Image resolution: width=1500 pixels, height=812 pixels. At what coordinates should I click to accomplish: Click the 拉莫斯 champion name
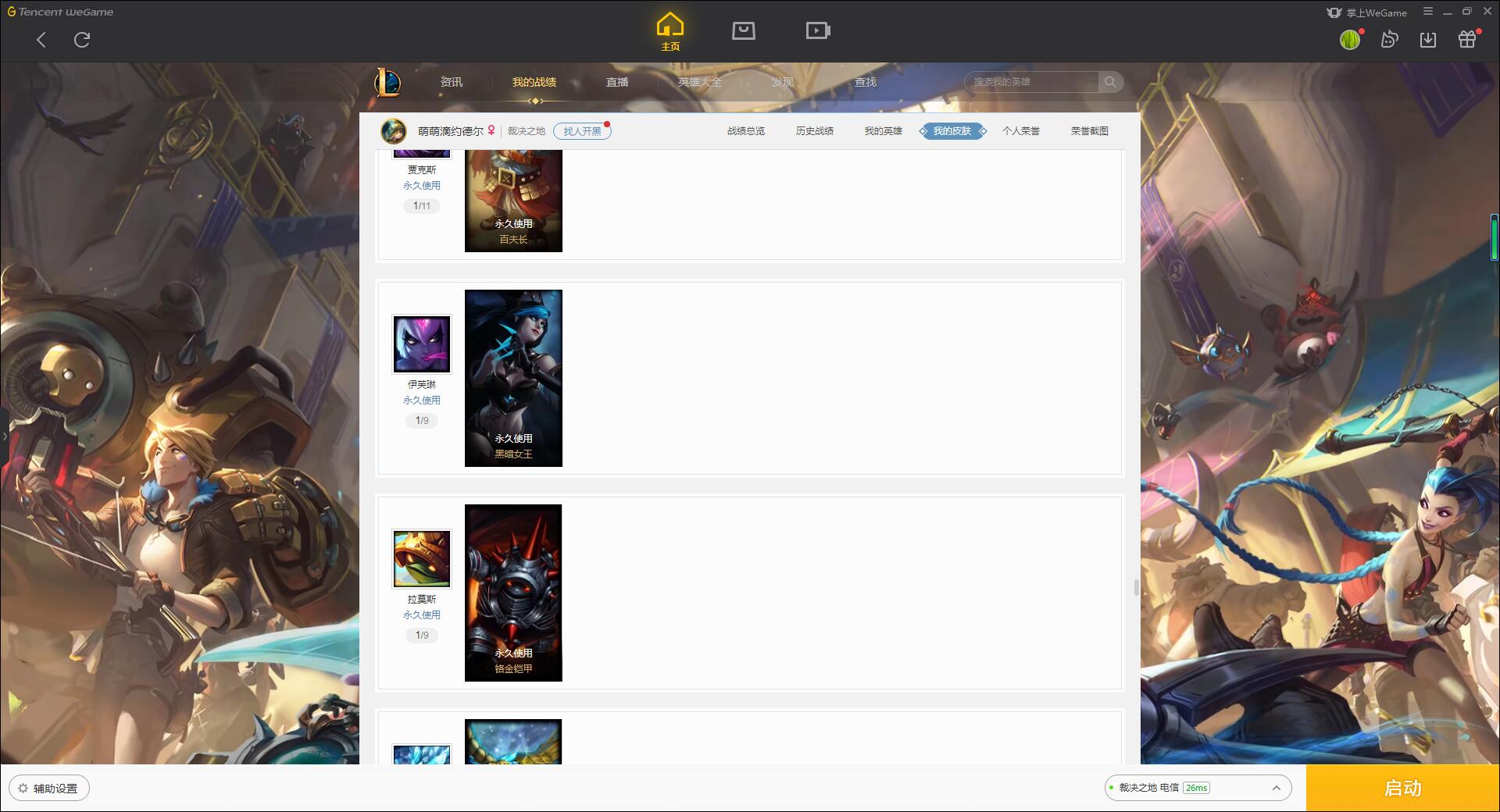(422, 600)
